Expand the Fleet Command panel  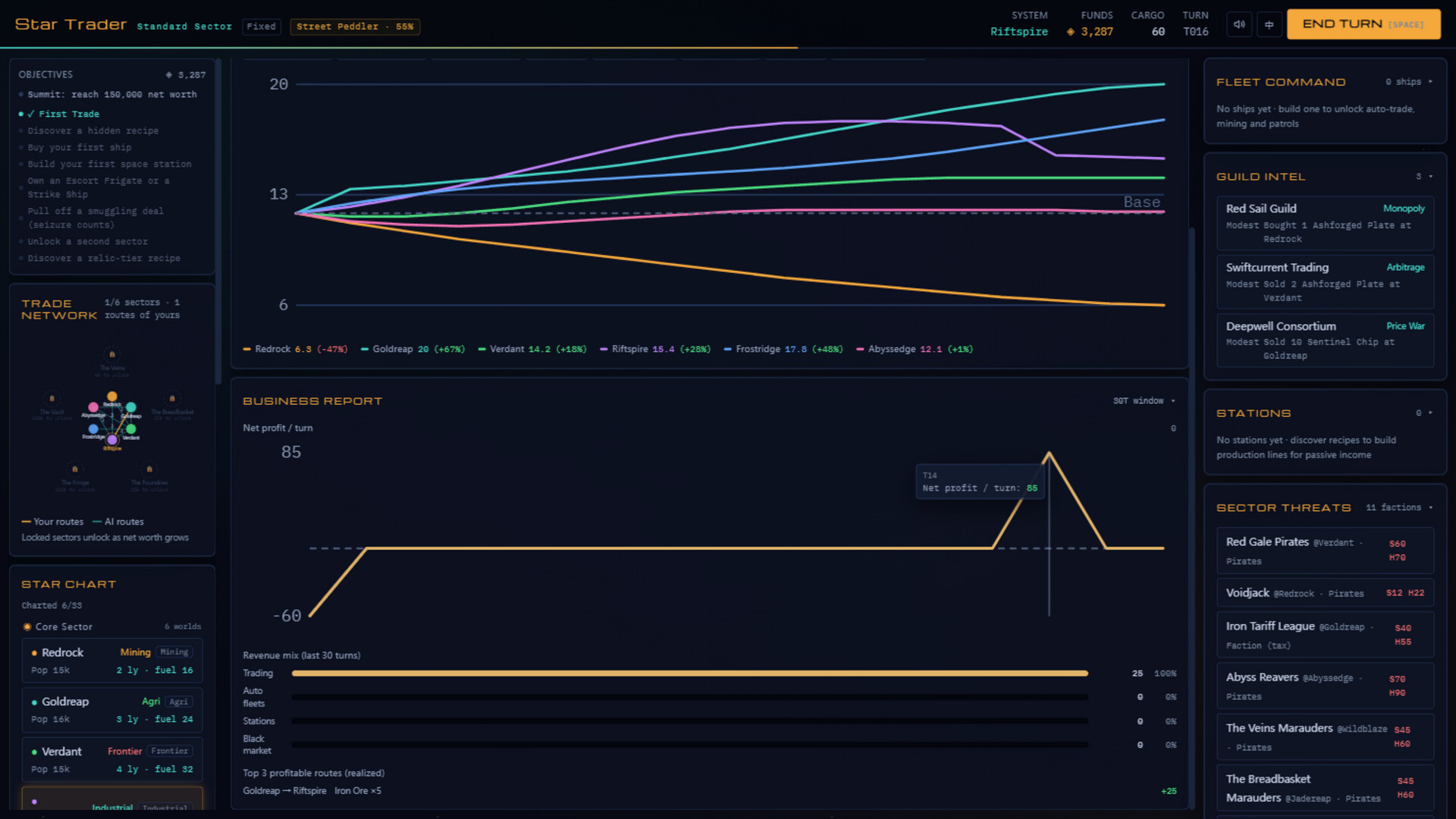click(x=1431, y=82)
